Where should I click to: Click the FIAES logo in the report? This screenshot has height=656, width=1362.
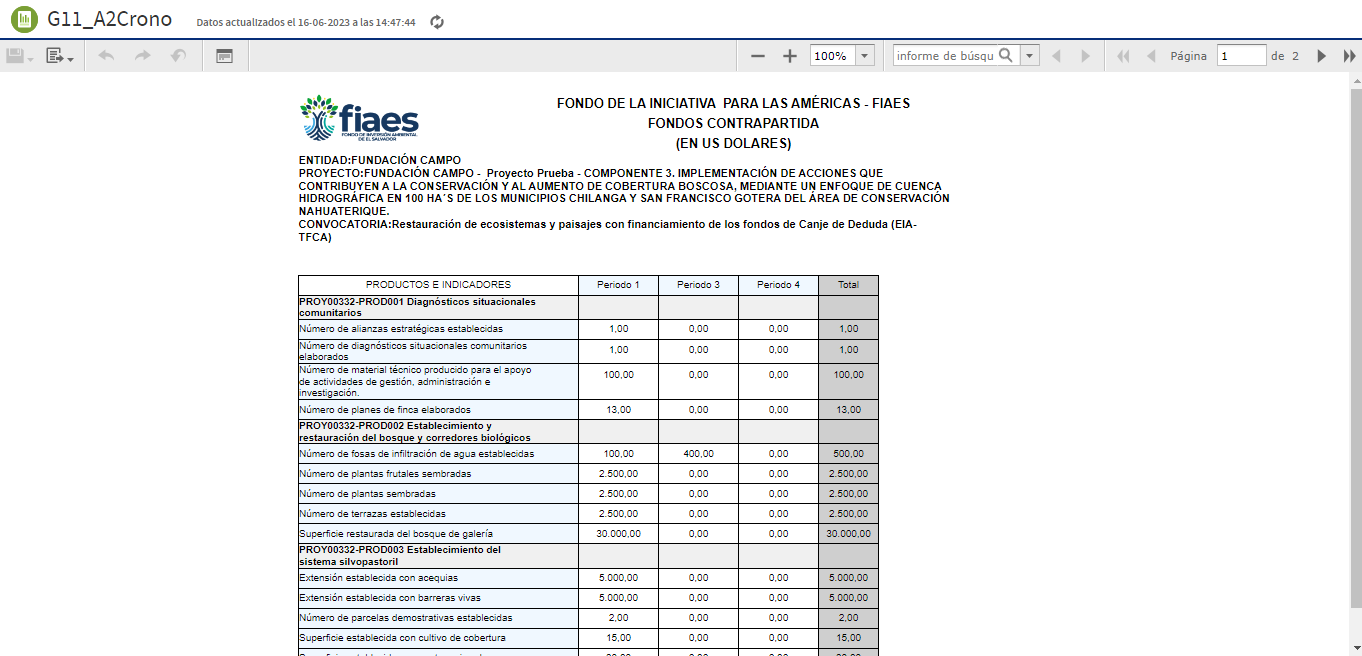coord(359,119)
